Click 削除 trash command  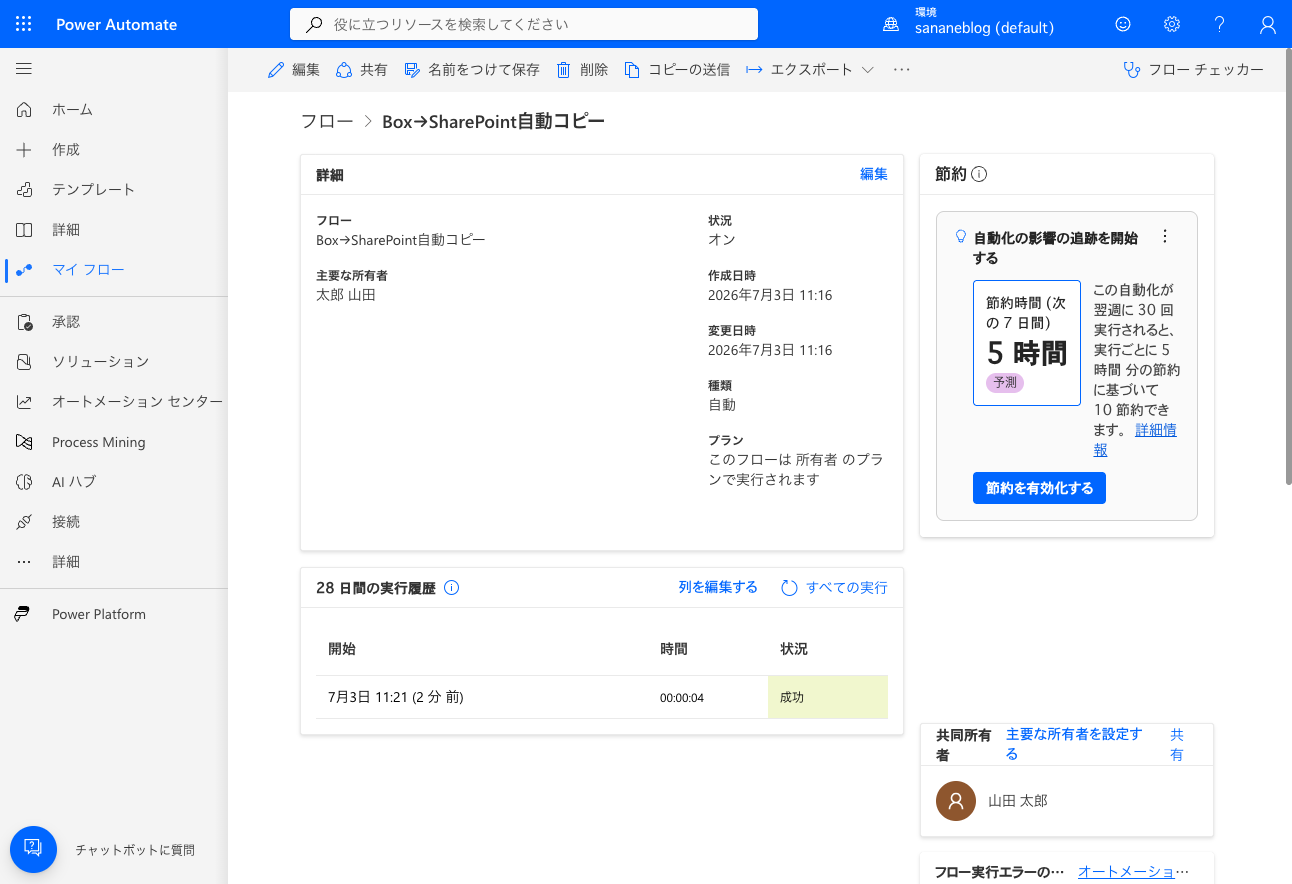582,70
